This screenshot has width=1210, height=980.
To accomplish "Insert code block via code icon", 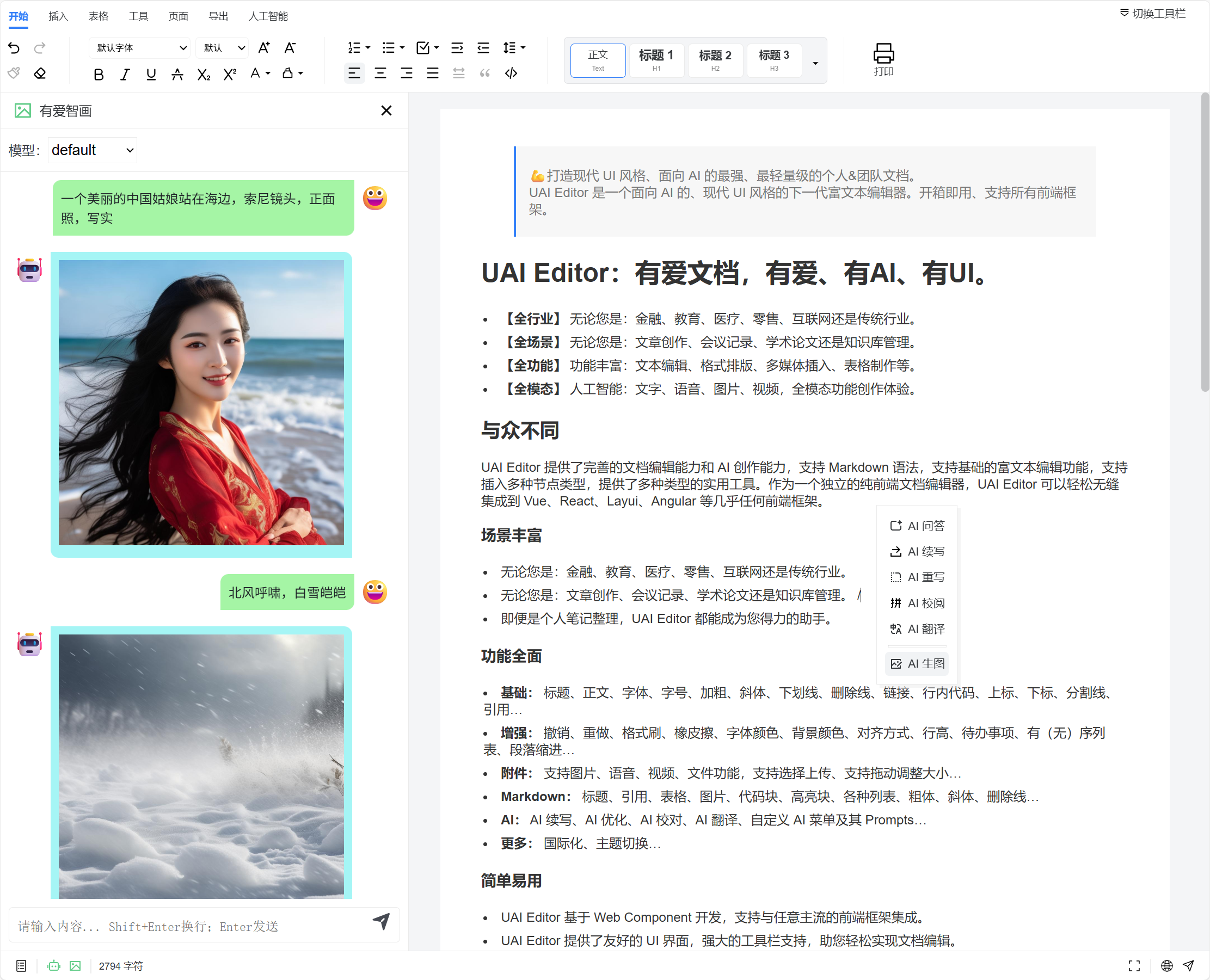I will pos(511,73).
